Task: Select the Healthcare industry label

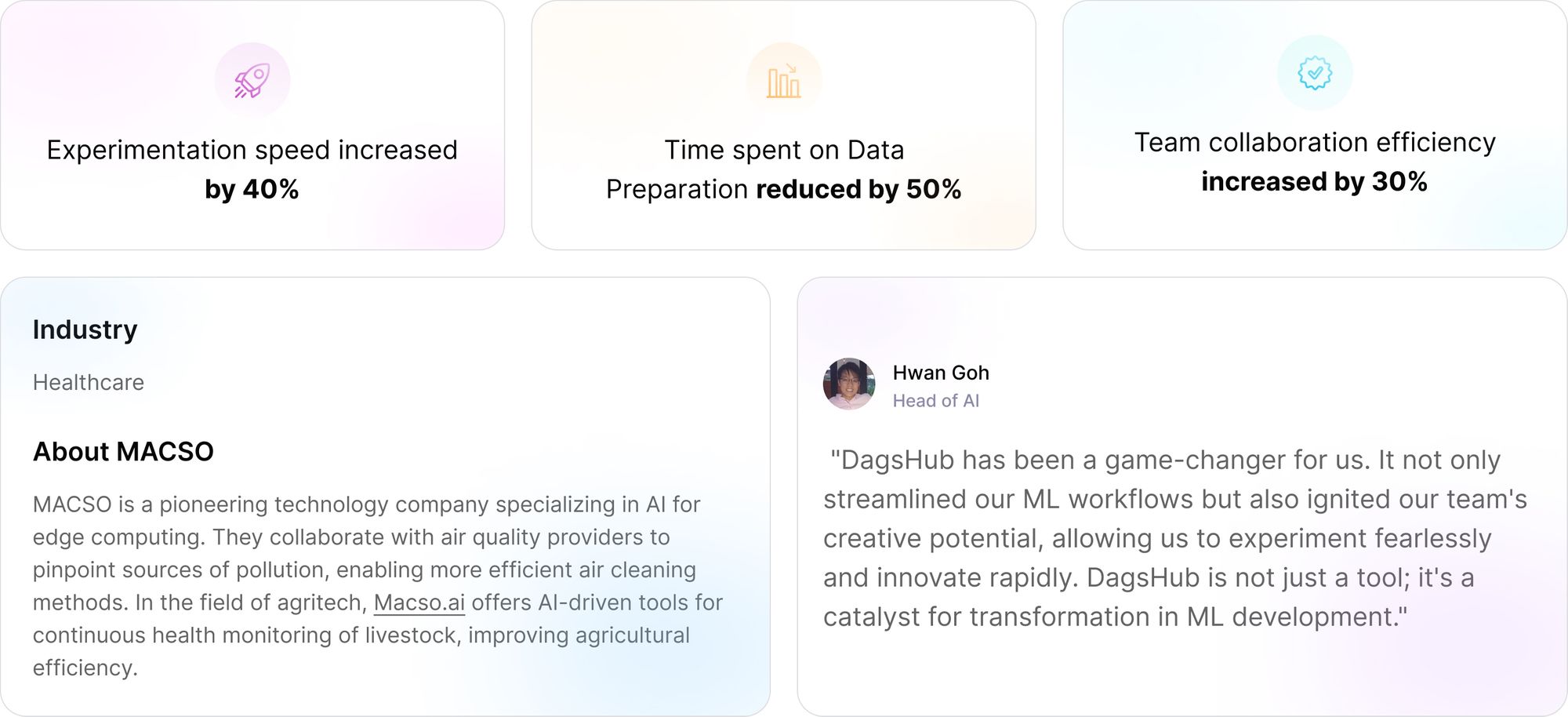Action: 89,382
